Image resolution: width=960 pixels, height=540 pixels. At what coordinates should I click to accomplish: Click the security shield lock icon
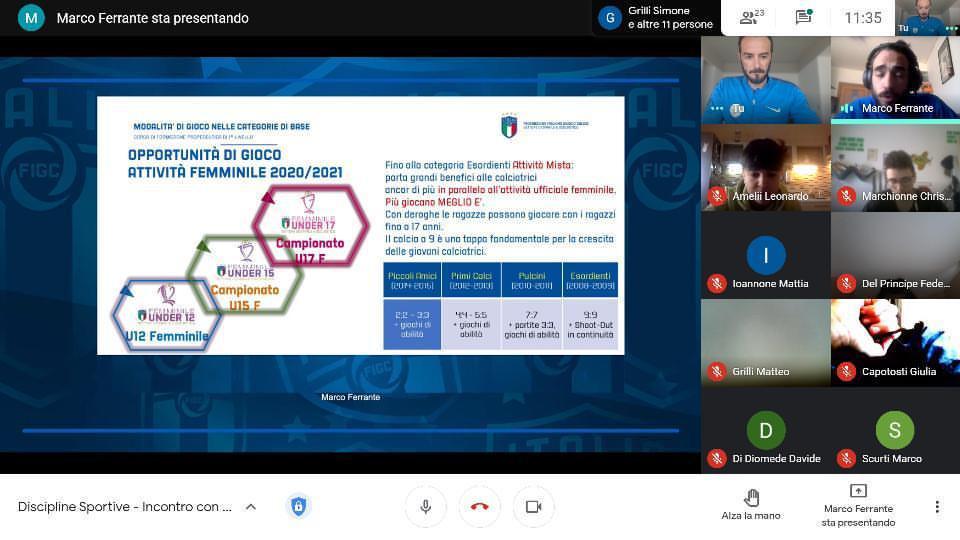(298, 506)
